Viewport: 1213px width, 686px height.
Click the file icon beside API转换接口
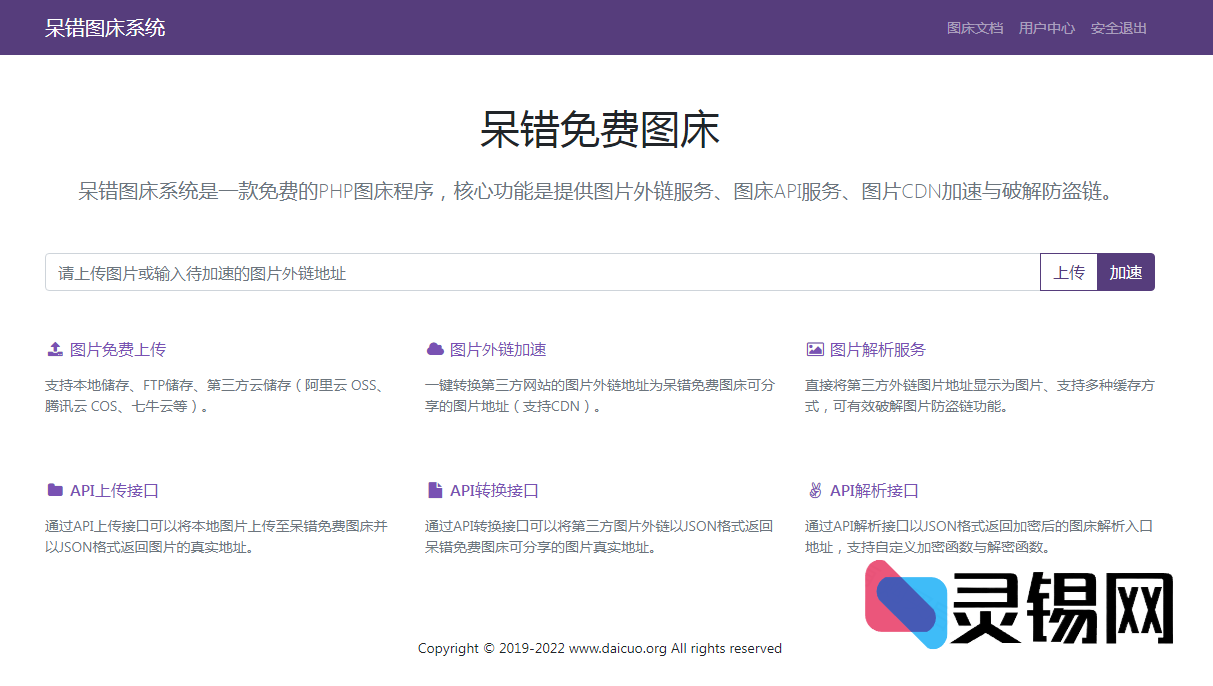[434, 489]
